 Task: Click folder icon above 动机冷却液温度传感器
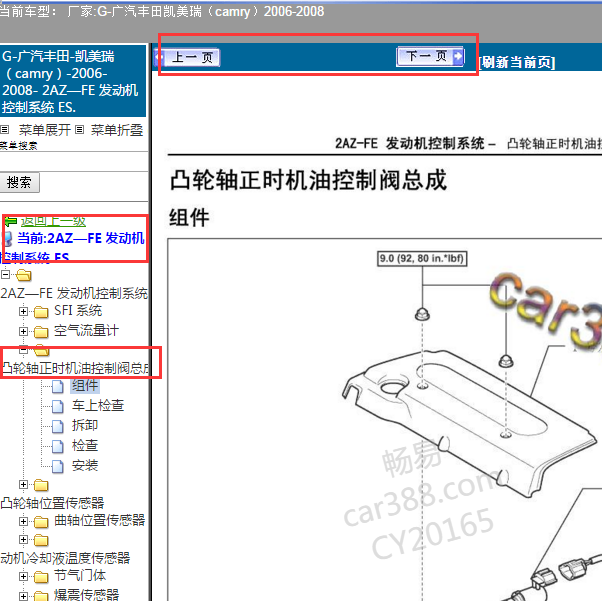[x=41, y=540]
